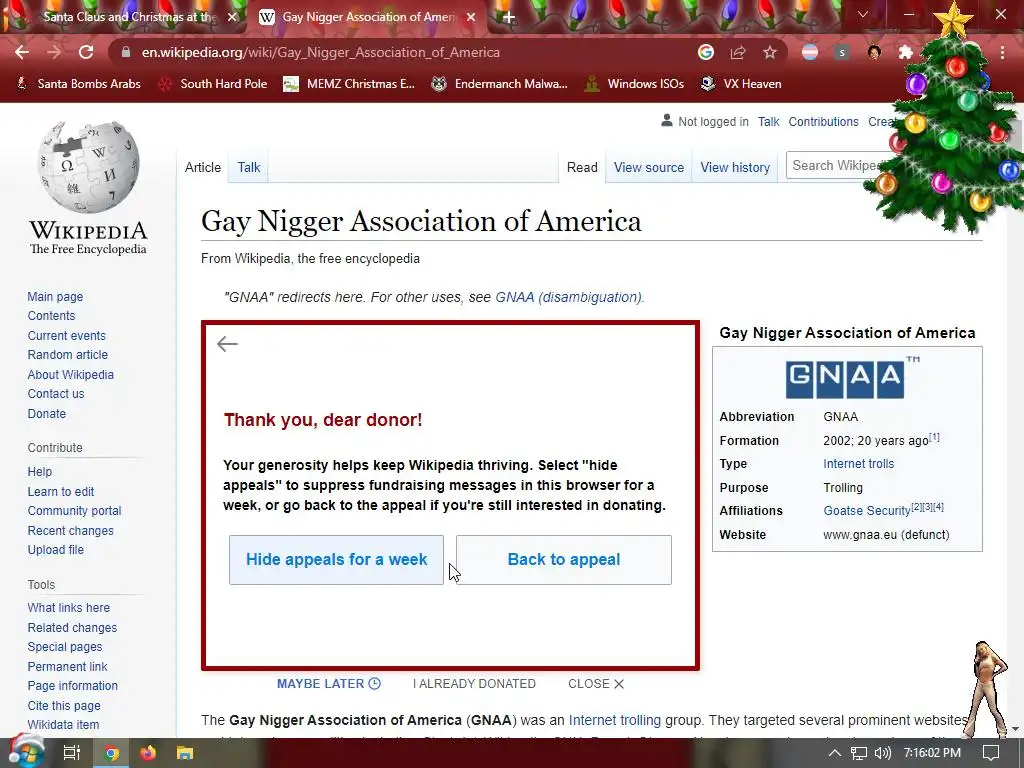Viewport: 1024px width, 768px height.
Task: Open the GNAA (disambiguation) link
Action: [569, 297]
